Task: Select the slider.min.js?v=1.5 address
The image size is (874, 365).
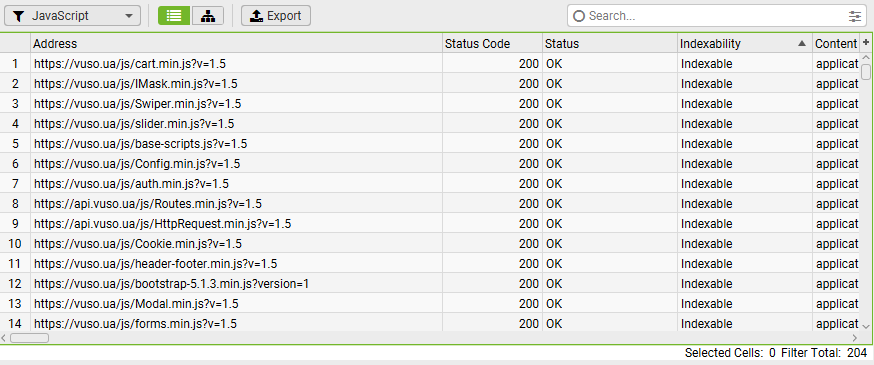Action: coord(134,124)
